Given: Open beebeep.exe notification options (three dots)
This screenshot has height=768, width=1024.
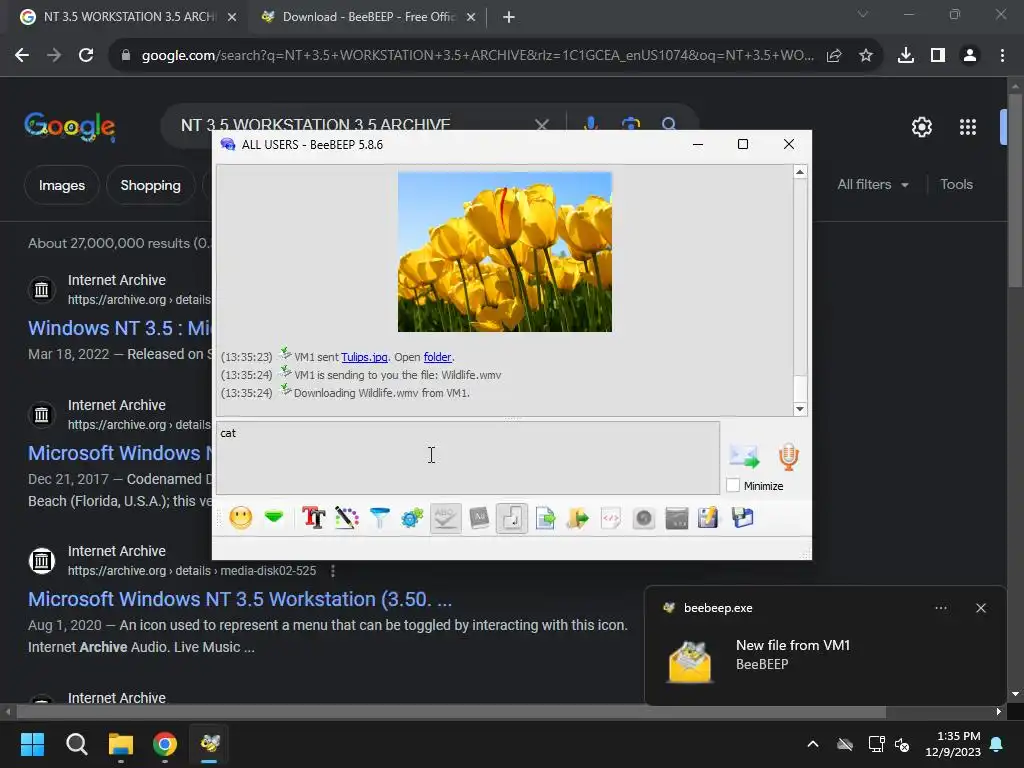Looking at the screenshot, I should 940,608.
